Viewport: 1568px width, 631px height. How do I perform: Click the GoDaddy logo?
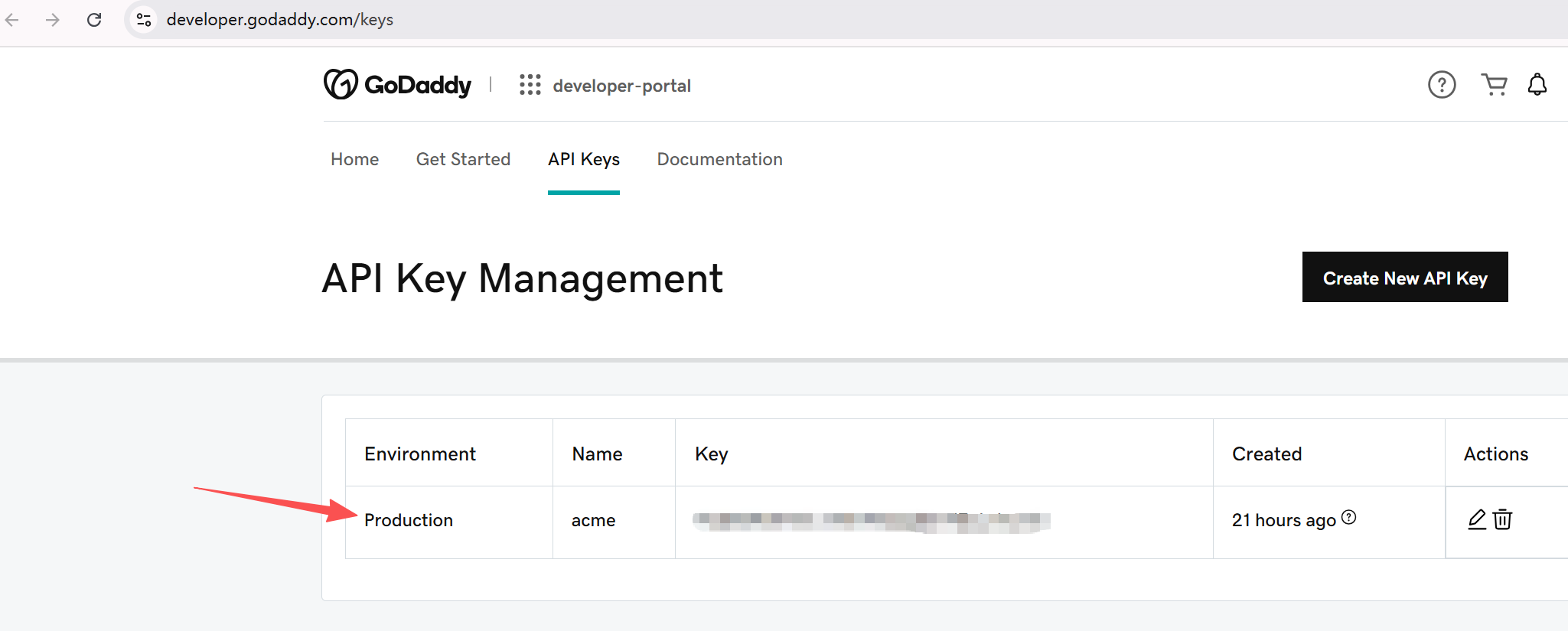[397, 84]
